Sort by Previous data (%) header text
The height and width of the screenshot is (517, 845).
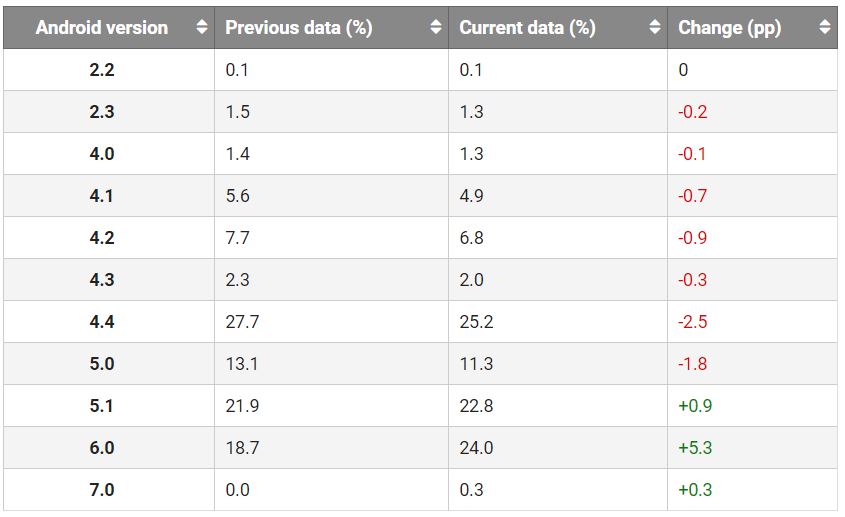coord(299,28)
